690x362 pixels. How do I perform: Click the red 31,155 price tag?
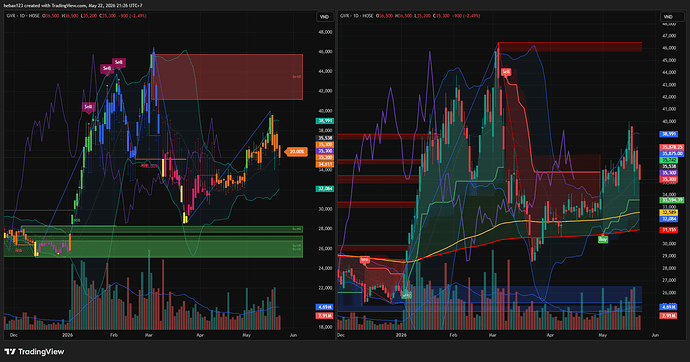tap(669, 230)
